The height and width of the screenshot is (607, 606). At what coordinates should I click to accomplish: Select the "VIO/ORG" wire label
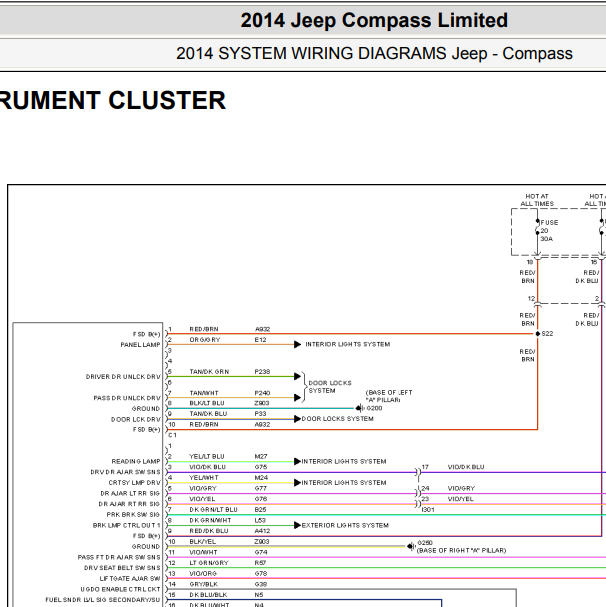coord(203,573)
